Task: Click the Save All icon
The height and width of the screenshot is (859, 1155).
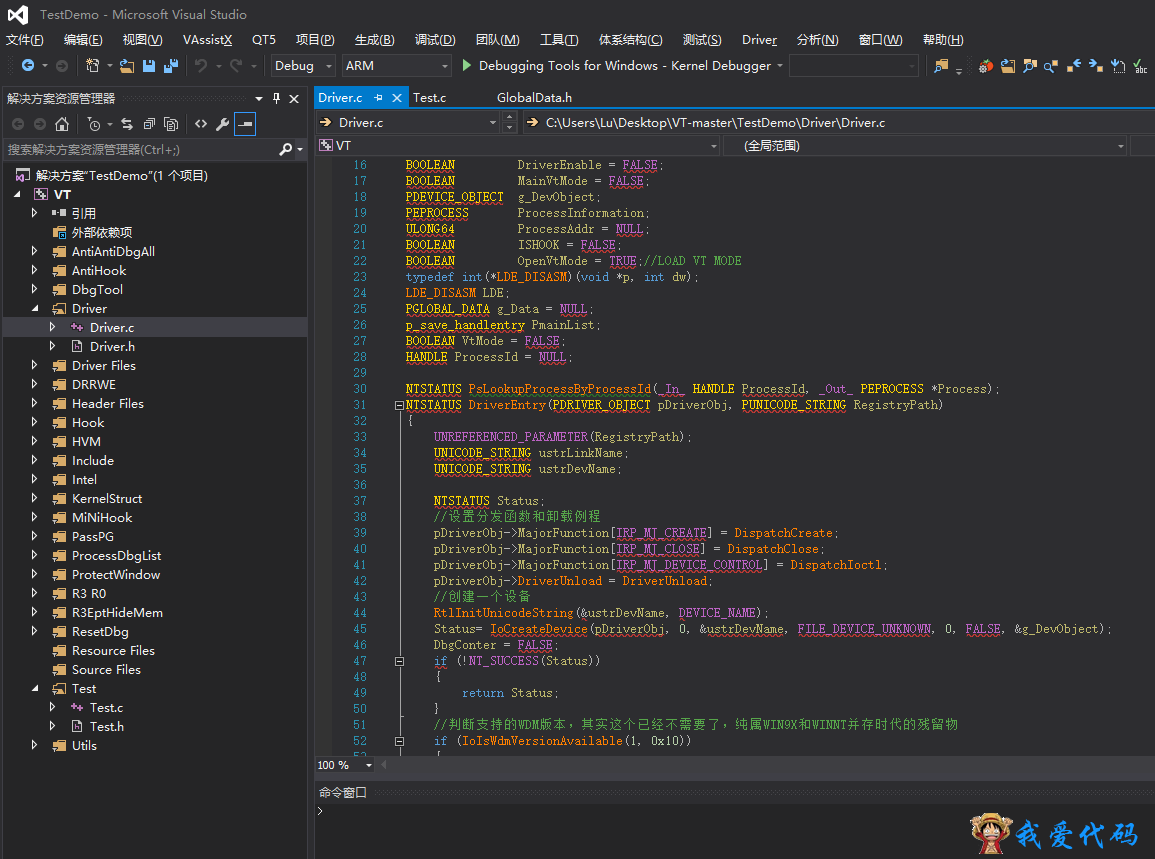Action: pyautogui.click(x=171, y=66)
